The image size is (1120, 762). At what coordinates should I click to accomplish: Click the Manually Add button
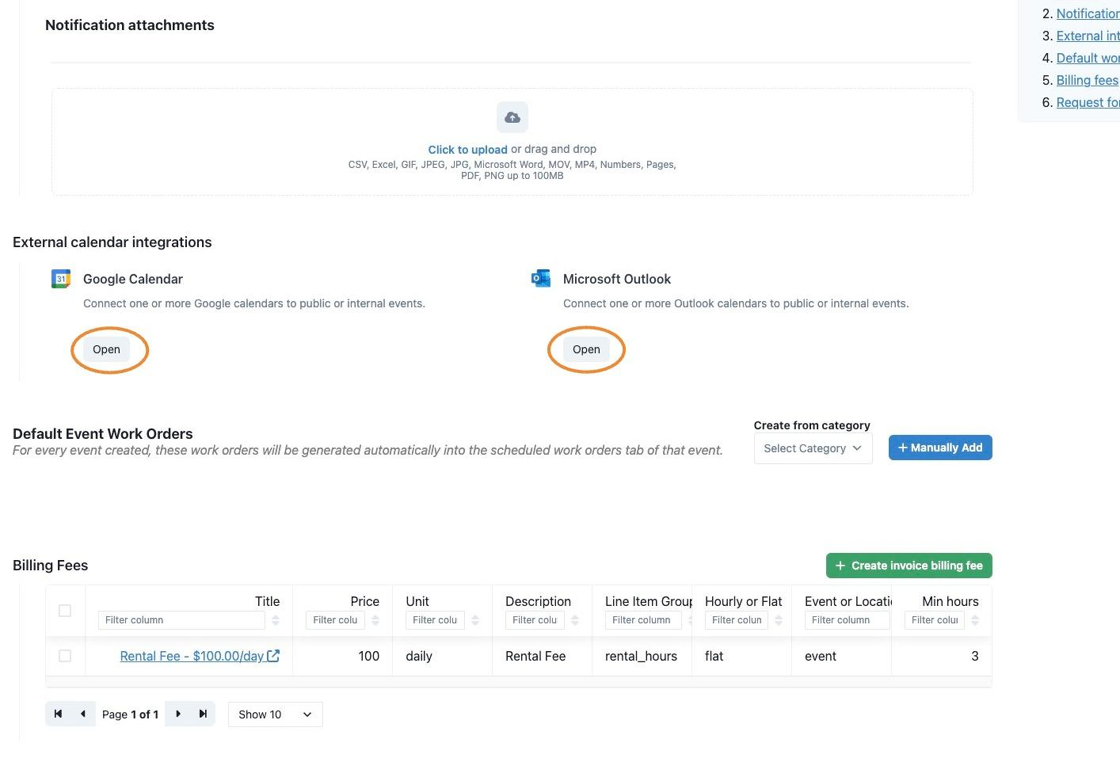940,448
